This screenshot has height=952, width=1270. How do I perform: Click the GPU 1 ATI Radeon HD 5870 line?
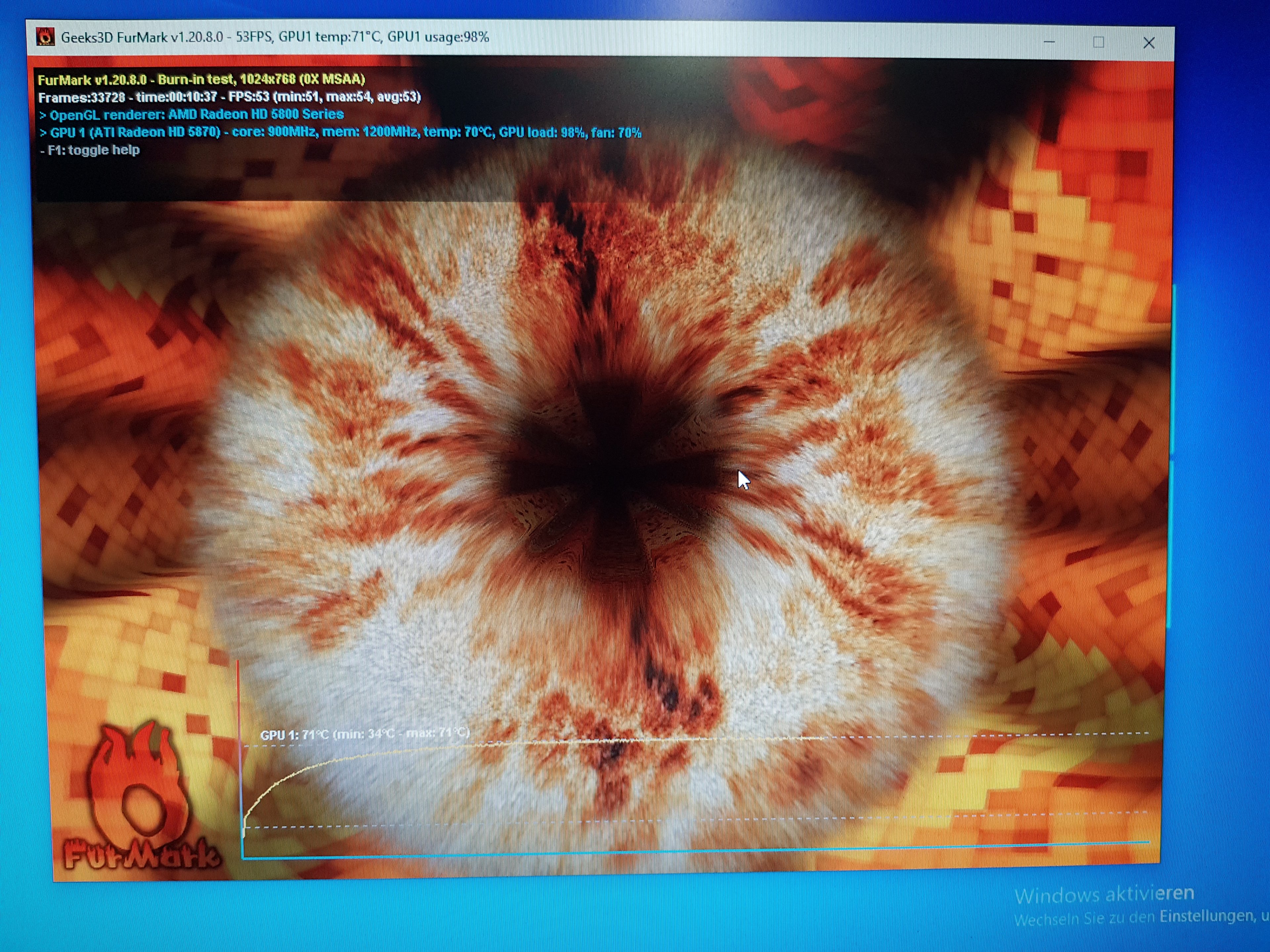(x=340, y=133)
